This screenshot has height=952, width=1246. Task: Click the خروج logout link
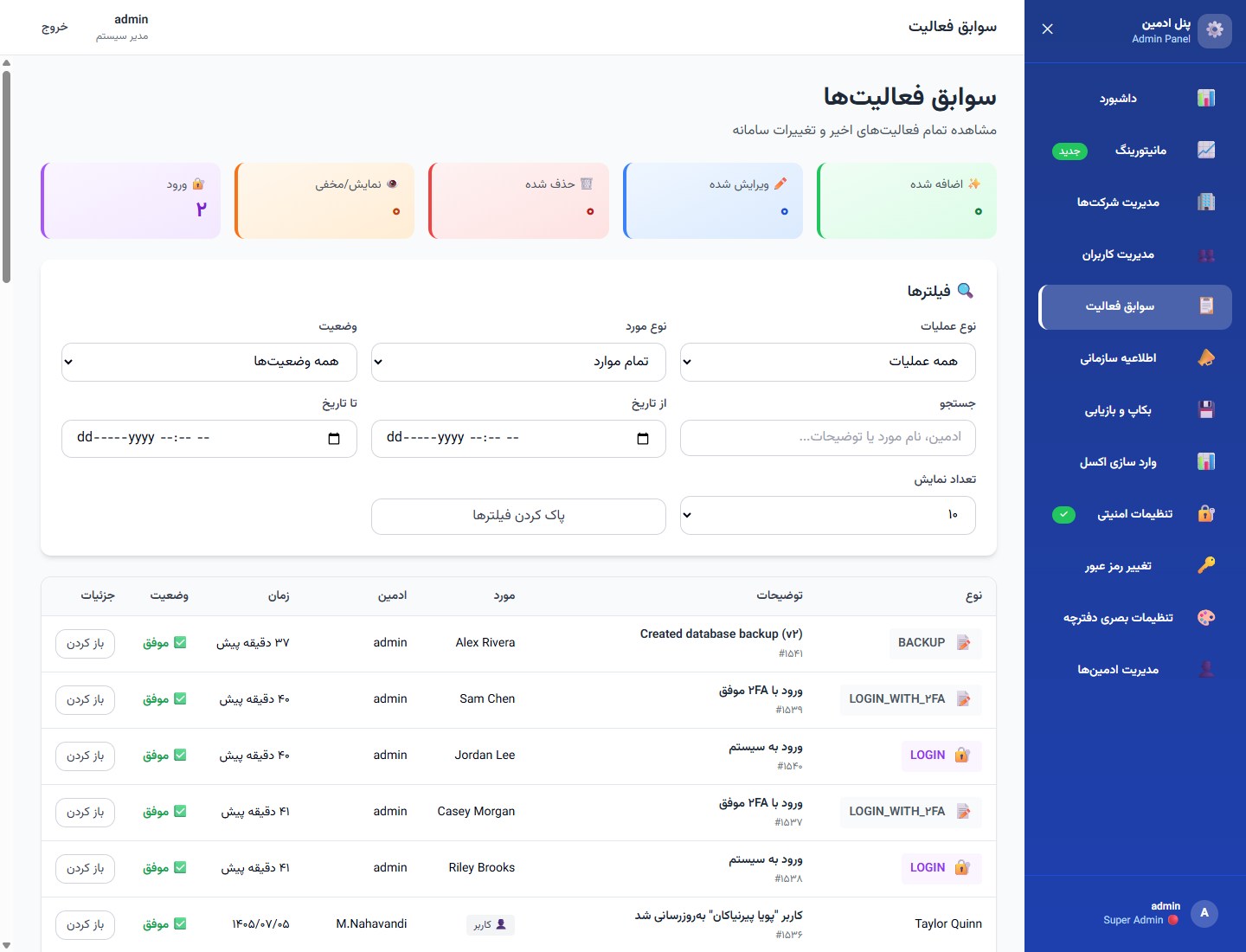[55, 27]
